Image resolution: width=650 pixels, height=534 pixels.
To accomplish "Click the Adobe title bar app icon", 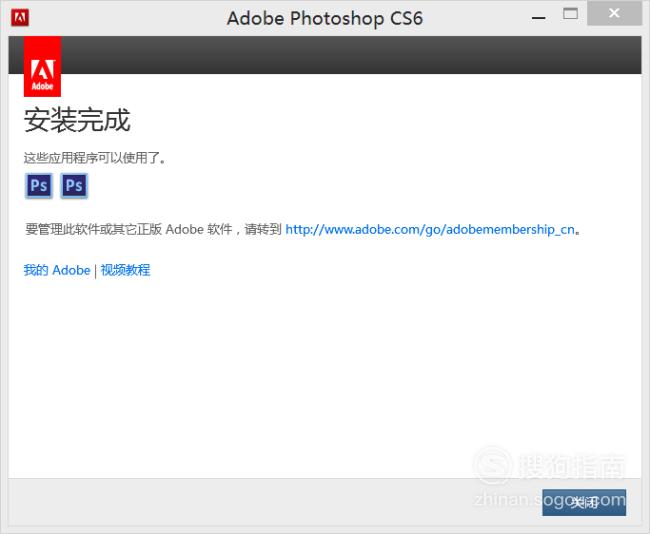I will coord(20,18).
